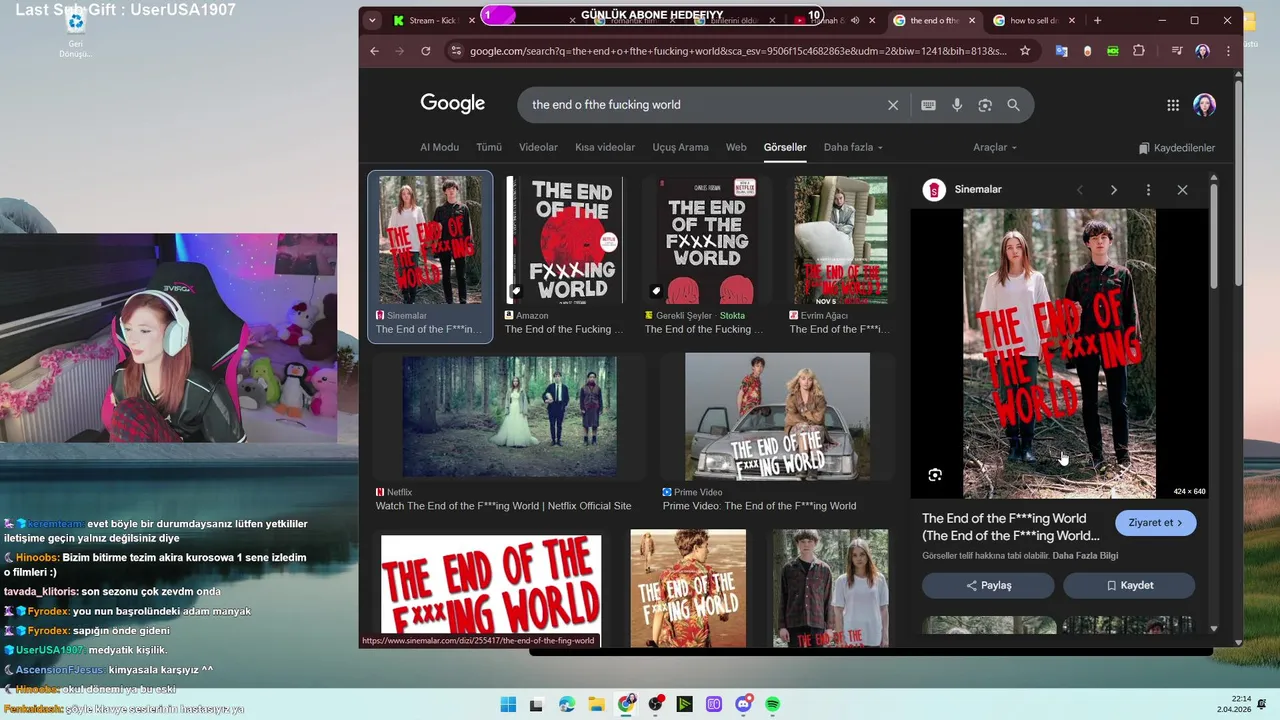1280x720 pixels.
Task: Open Chrome three-dot menu
Action: coord(1228,51)
